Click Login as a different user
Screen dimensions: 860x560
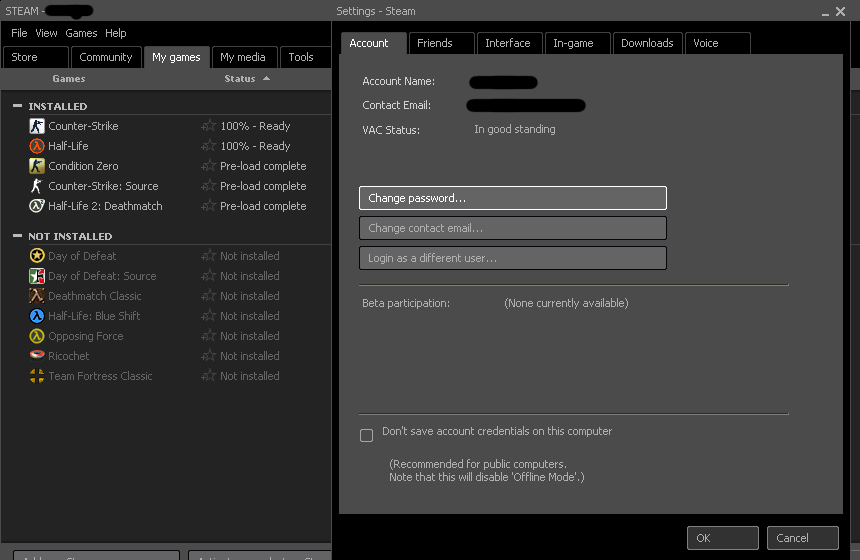coord(513,258)
